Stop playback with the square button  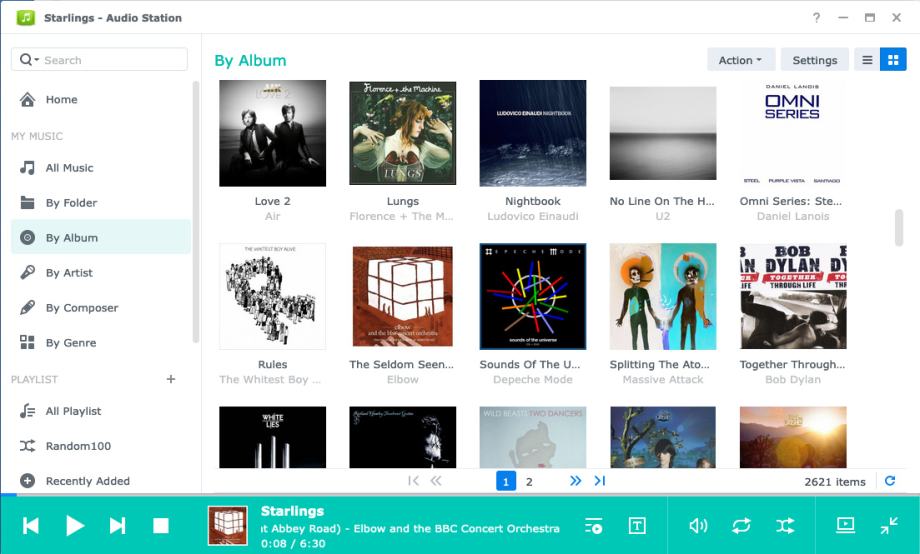point(161,526)
